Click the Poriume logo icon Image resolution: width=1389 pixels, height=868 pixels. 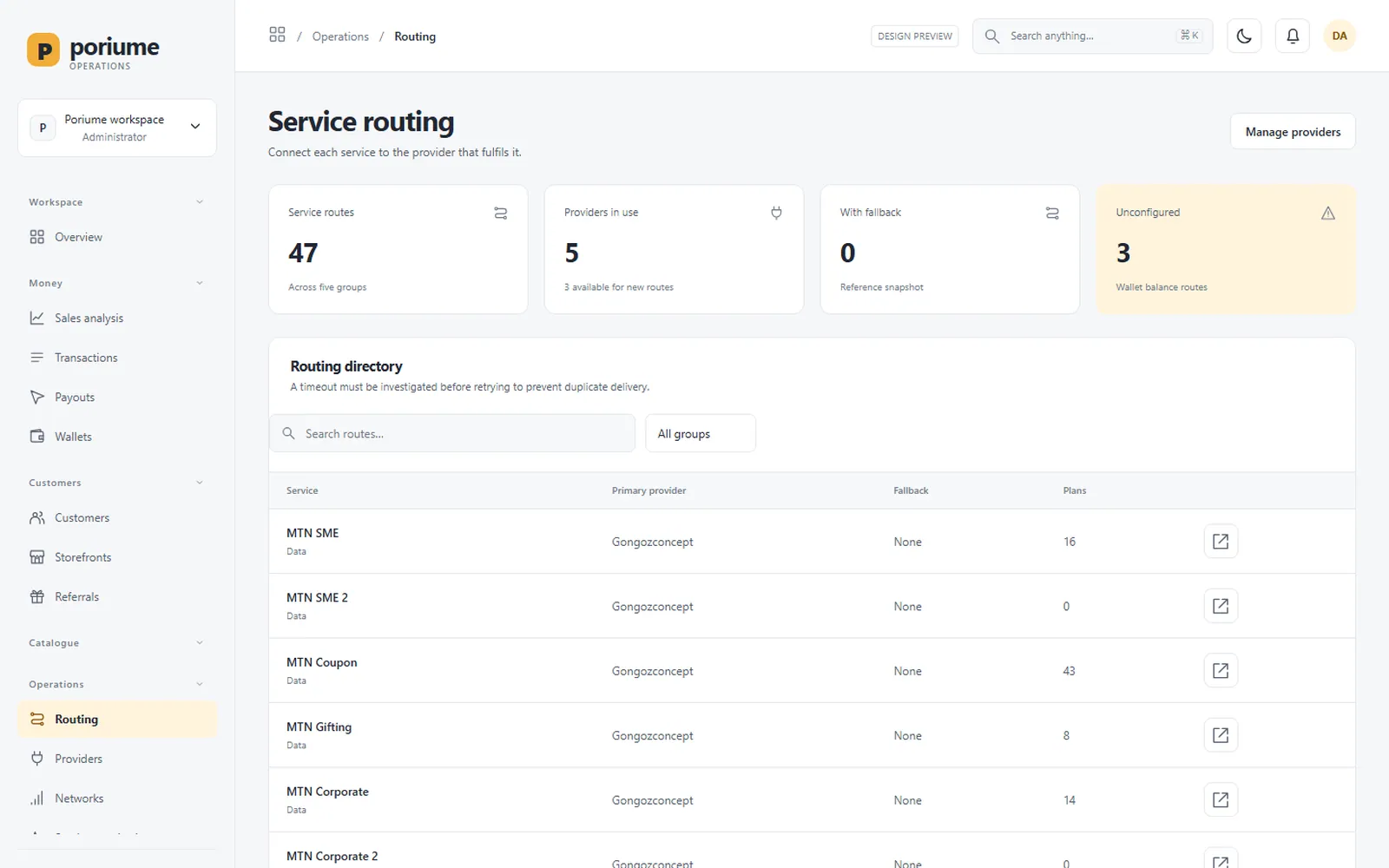(x=43, y=50)
